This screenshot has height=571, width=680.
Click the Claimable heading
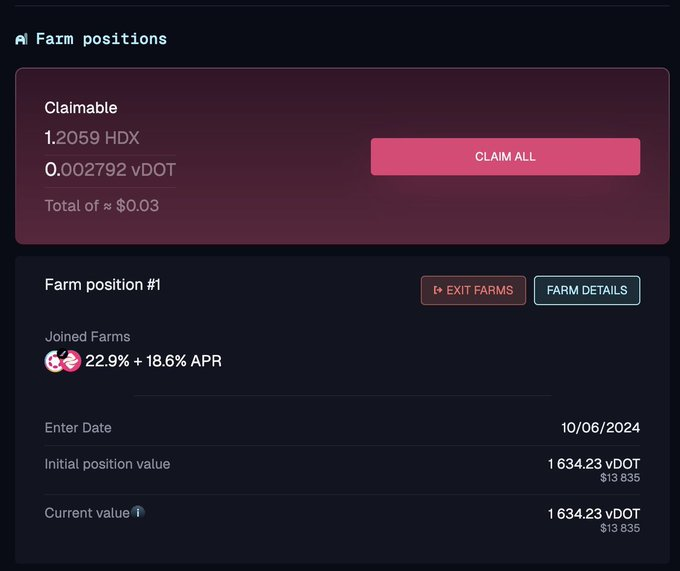point(81,108)
